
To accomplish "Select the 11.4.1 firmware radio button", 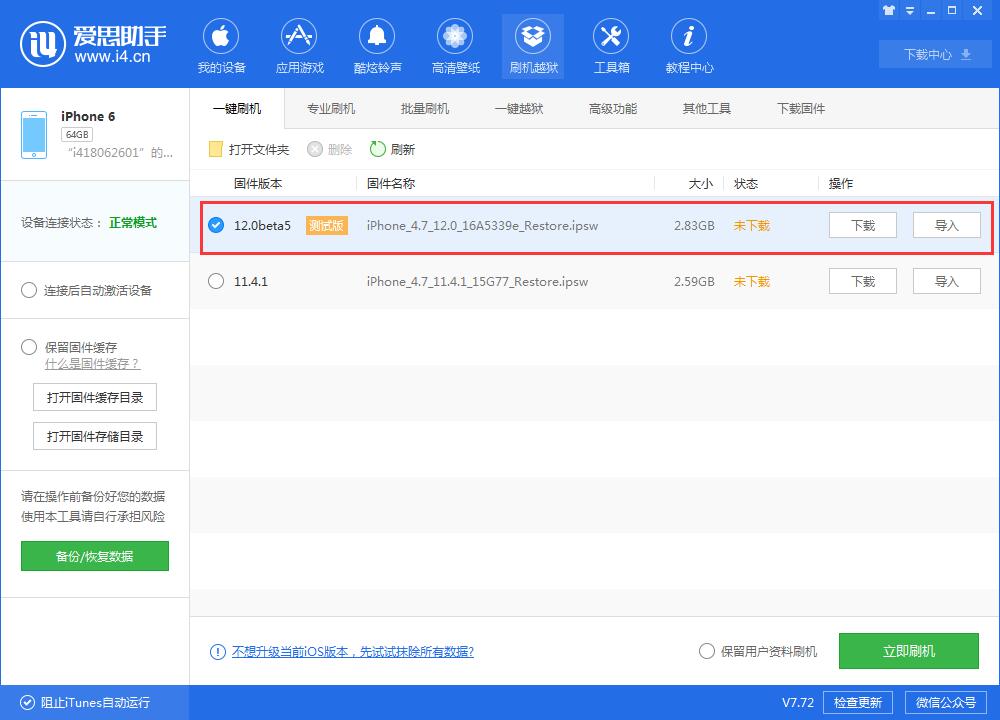I will (216, 281).
